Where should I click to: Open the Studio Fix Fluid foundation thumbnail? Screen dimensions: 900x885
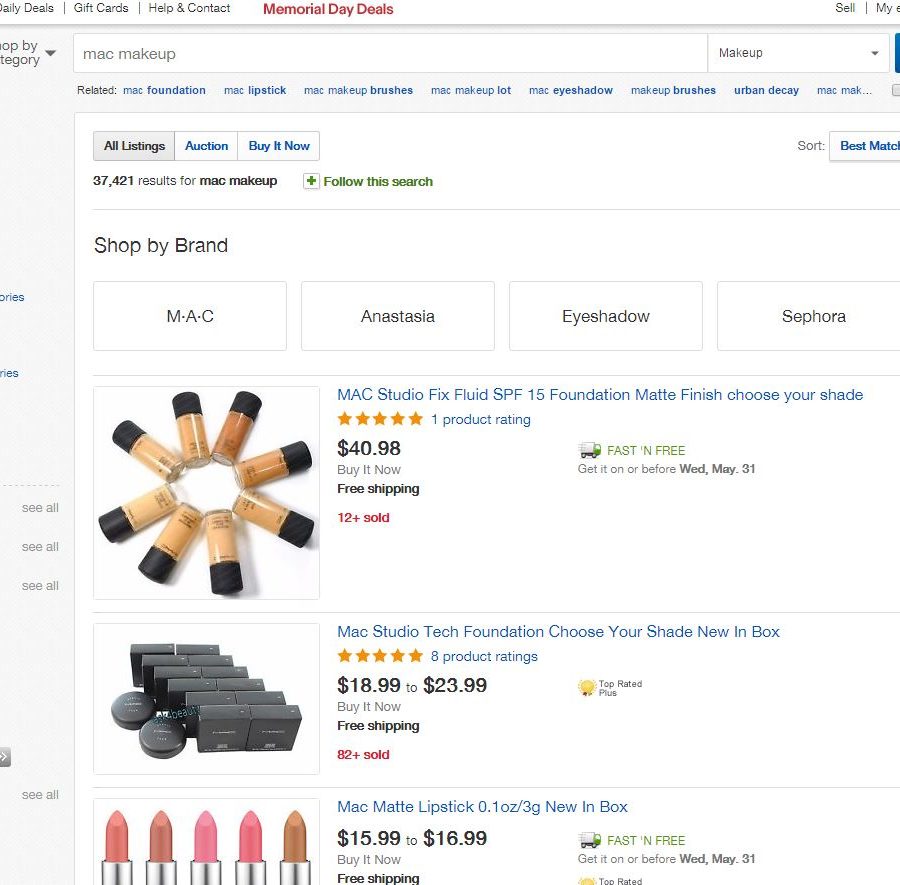(206, 493)
